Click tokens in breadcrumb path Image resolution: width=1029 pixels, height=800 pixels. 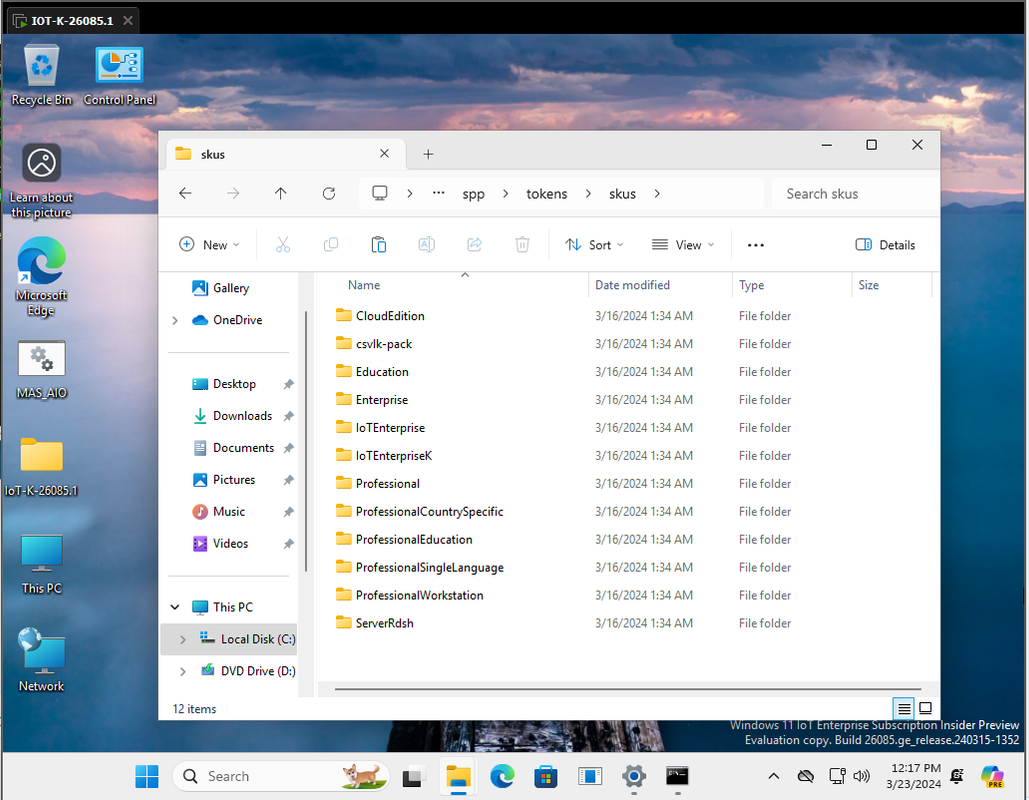click(x=547, y=194)
